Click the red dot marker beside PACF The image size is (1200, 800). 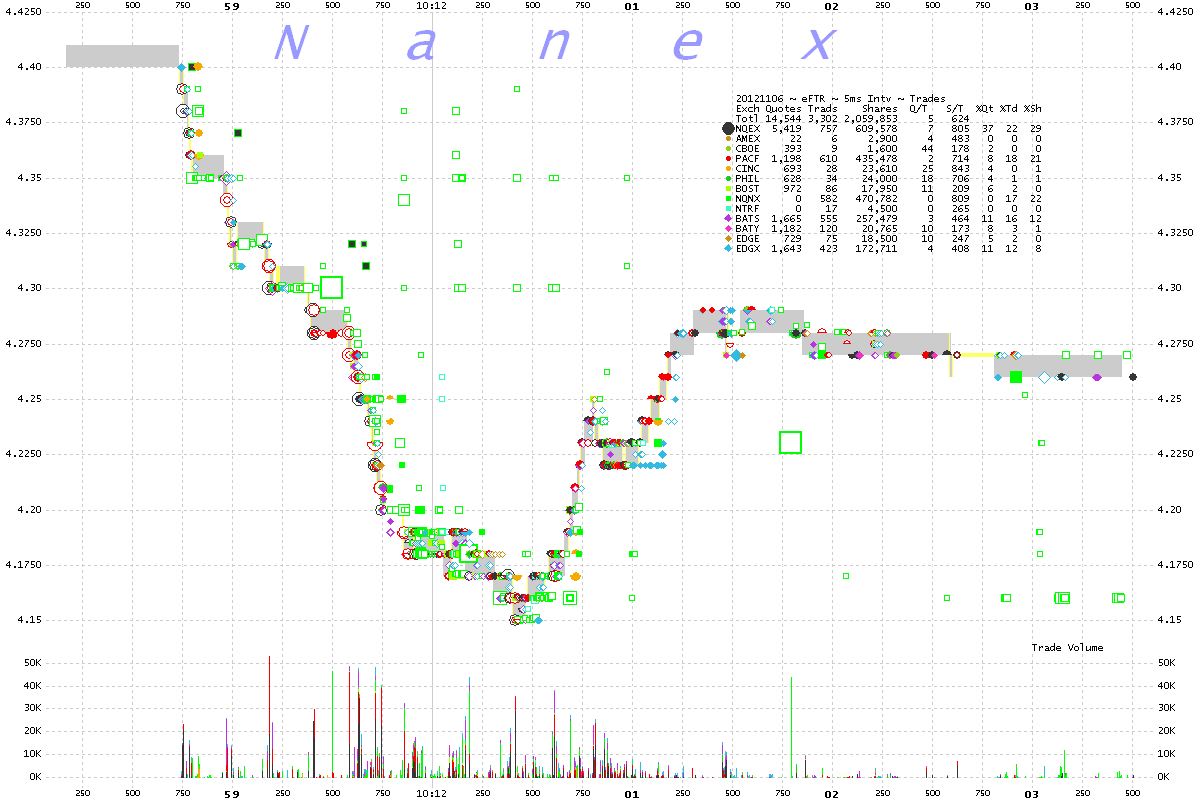pos(728,158)
